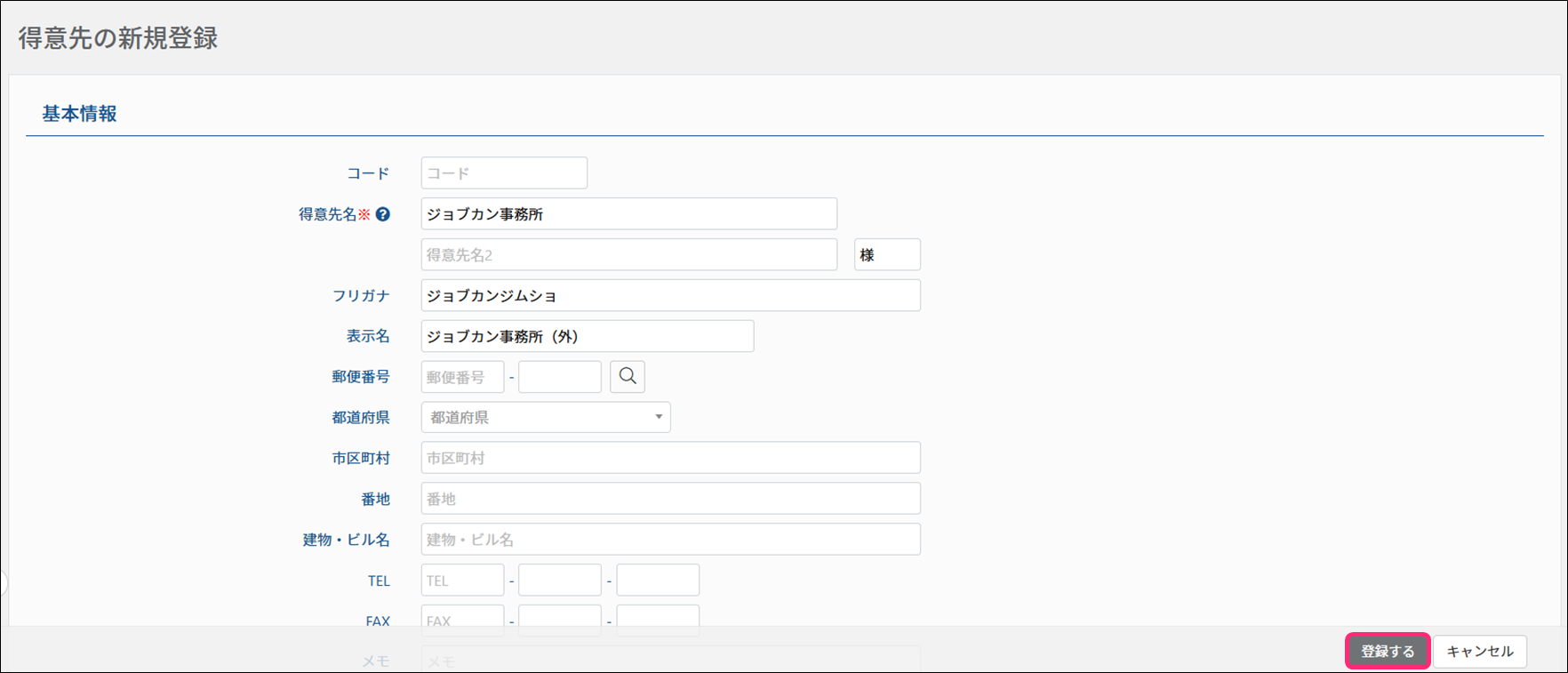Click the フリガナ input field

coord(670,296)
